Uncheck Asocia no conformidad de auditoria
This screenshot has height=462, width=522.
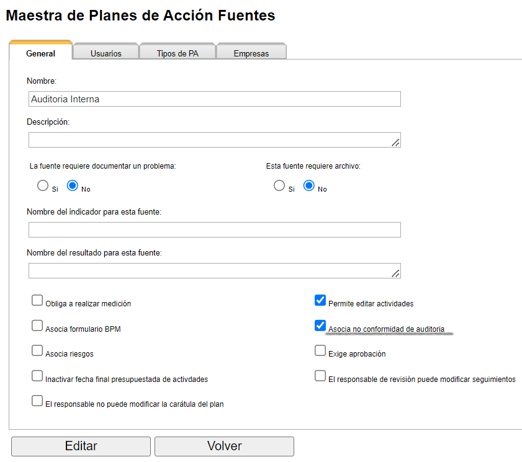coord(320,325)
